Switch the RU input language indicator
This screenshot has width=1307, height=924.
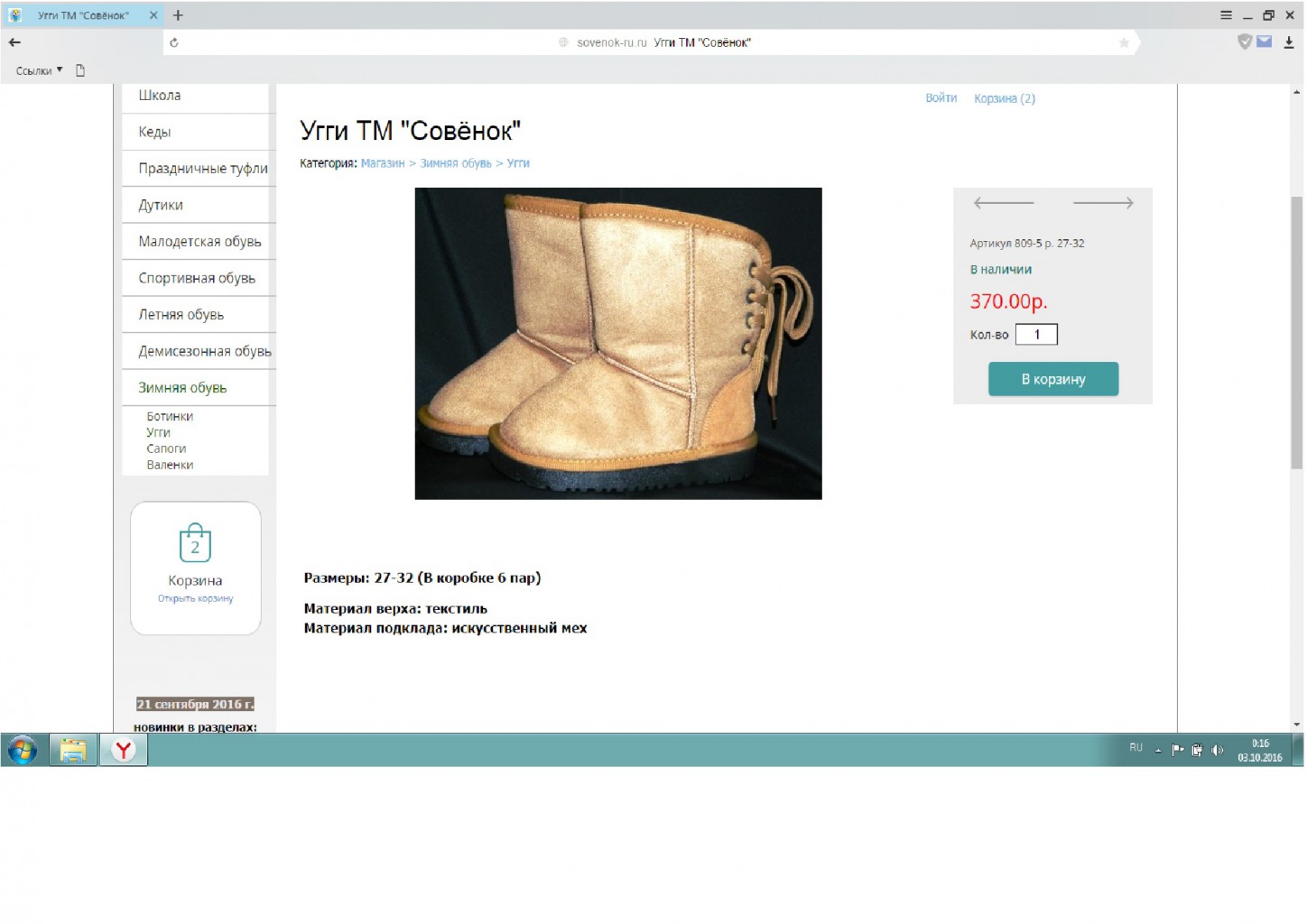tap(1136, 748)
